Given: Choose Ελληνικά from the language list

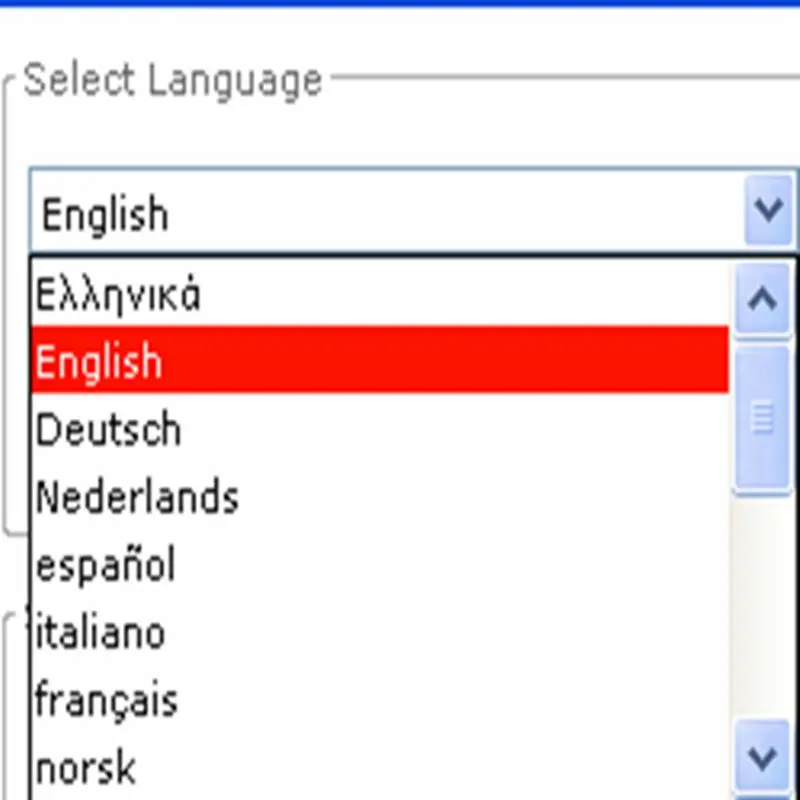Looking at the screenshot, I should 118,295.
